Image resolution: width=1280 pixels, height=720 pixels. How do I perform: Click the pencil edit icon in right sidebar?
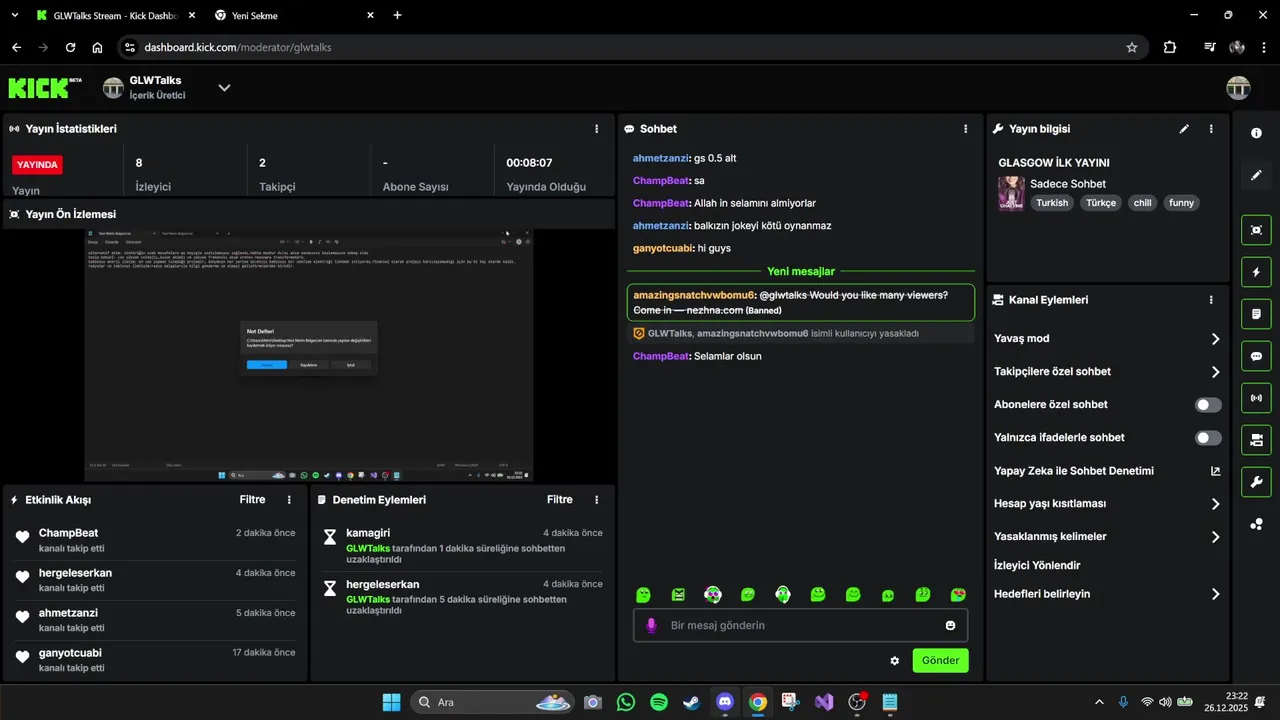pyautogui.click(x=1256, y=175)
